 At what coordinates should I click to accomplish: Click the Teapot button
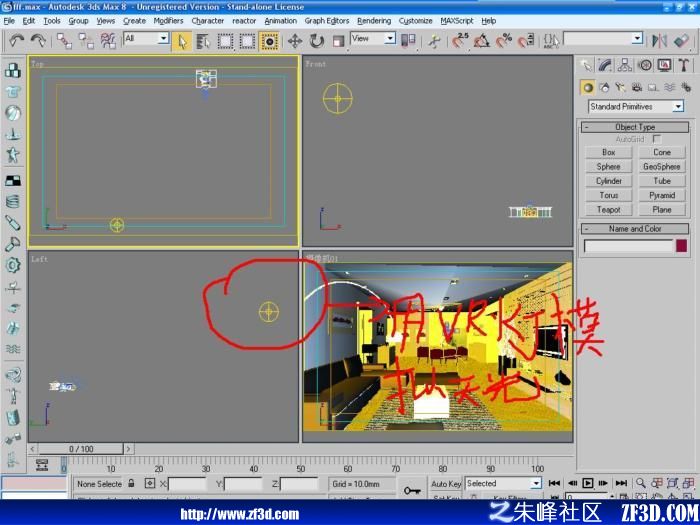(608, 209)
